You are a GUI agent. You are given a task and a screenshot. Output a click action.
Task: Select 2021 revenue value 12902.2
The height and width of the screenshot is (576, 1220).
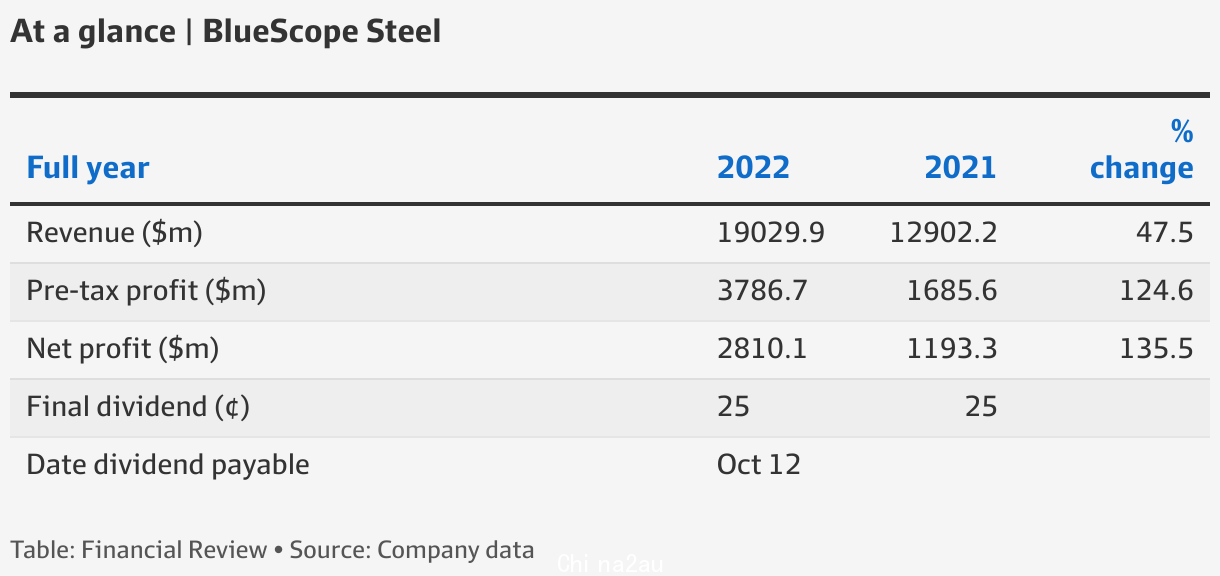pos(943,233)
